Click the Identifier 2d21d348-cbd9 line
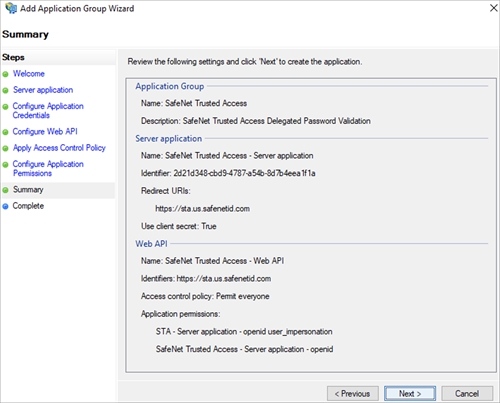The image size is (500, 403). click(228, 173)
